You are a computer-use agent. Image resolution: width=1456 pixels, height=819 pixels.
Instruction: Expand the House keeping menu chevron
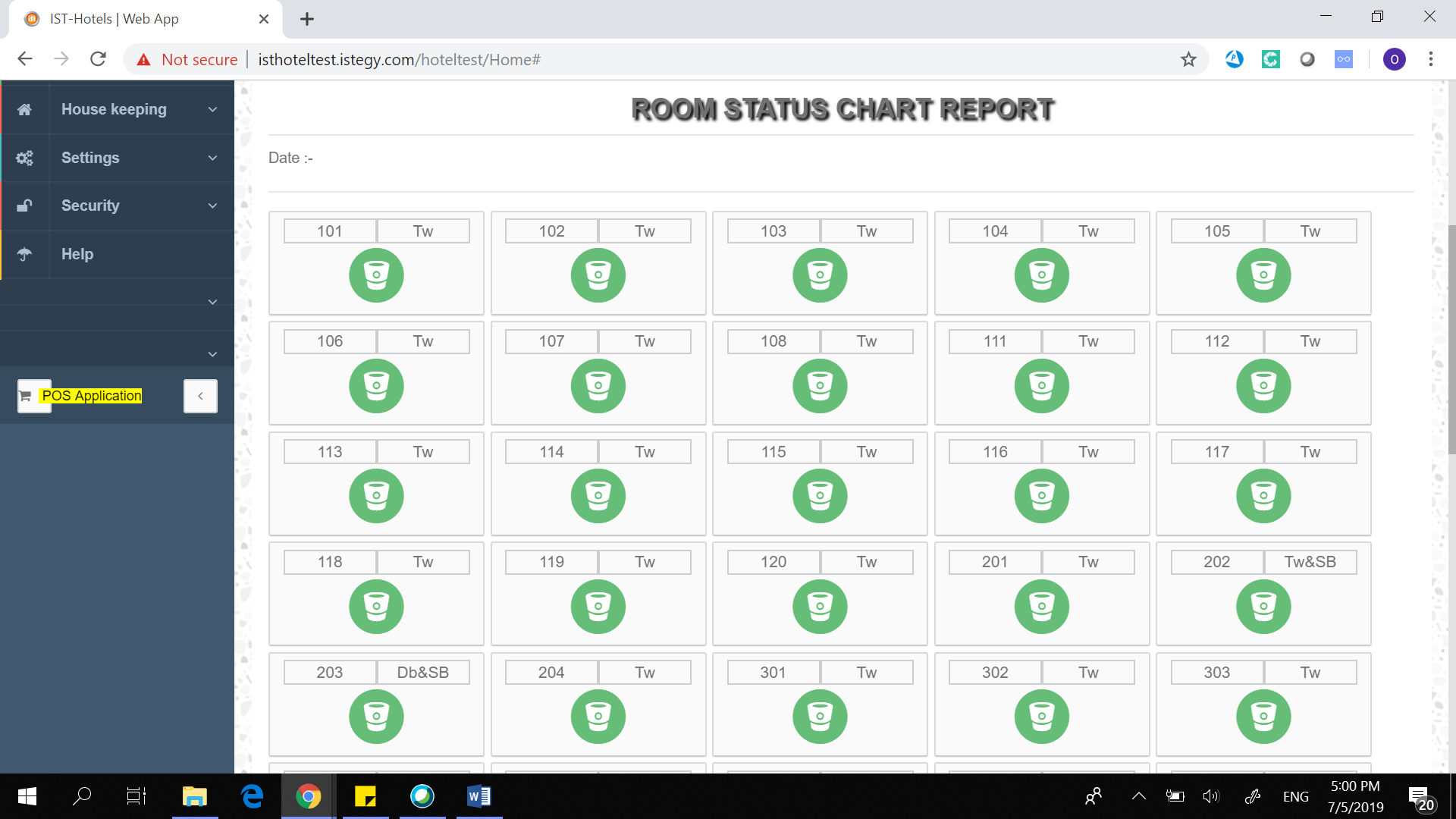pyautogui.click(x=212, y=109)
